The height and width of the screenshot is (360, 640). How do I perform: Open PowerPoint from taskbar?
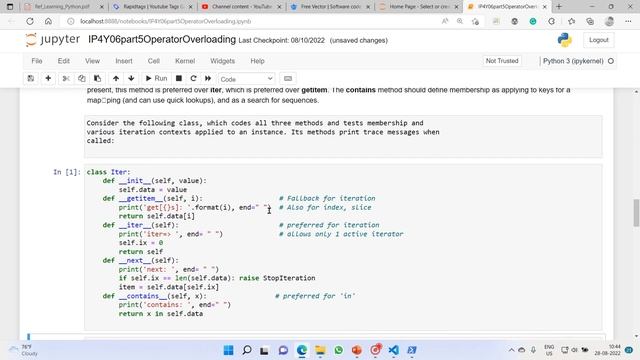357,350
